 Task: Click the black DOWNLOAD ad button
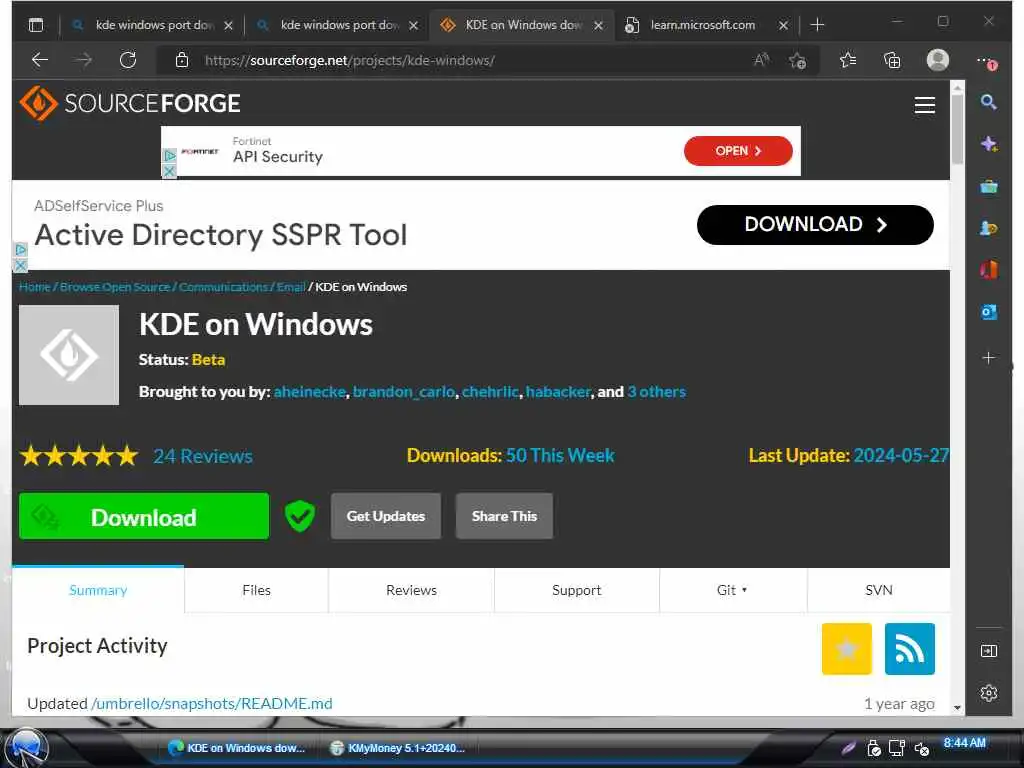coord(815,225)
